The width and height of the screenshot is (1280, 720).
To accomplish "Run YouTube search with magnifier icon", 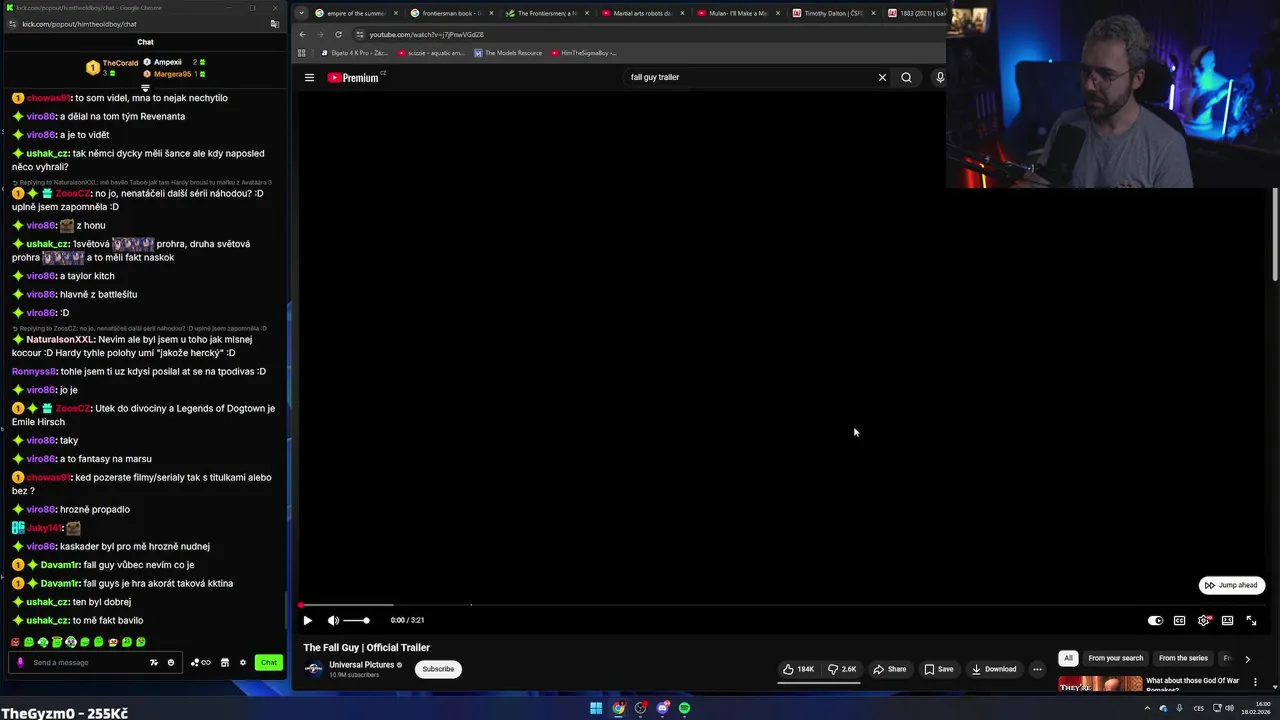I will tap(906, 77).
